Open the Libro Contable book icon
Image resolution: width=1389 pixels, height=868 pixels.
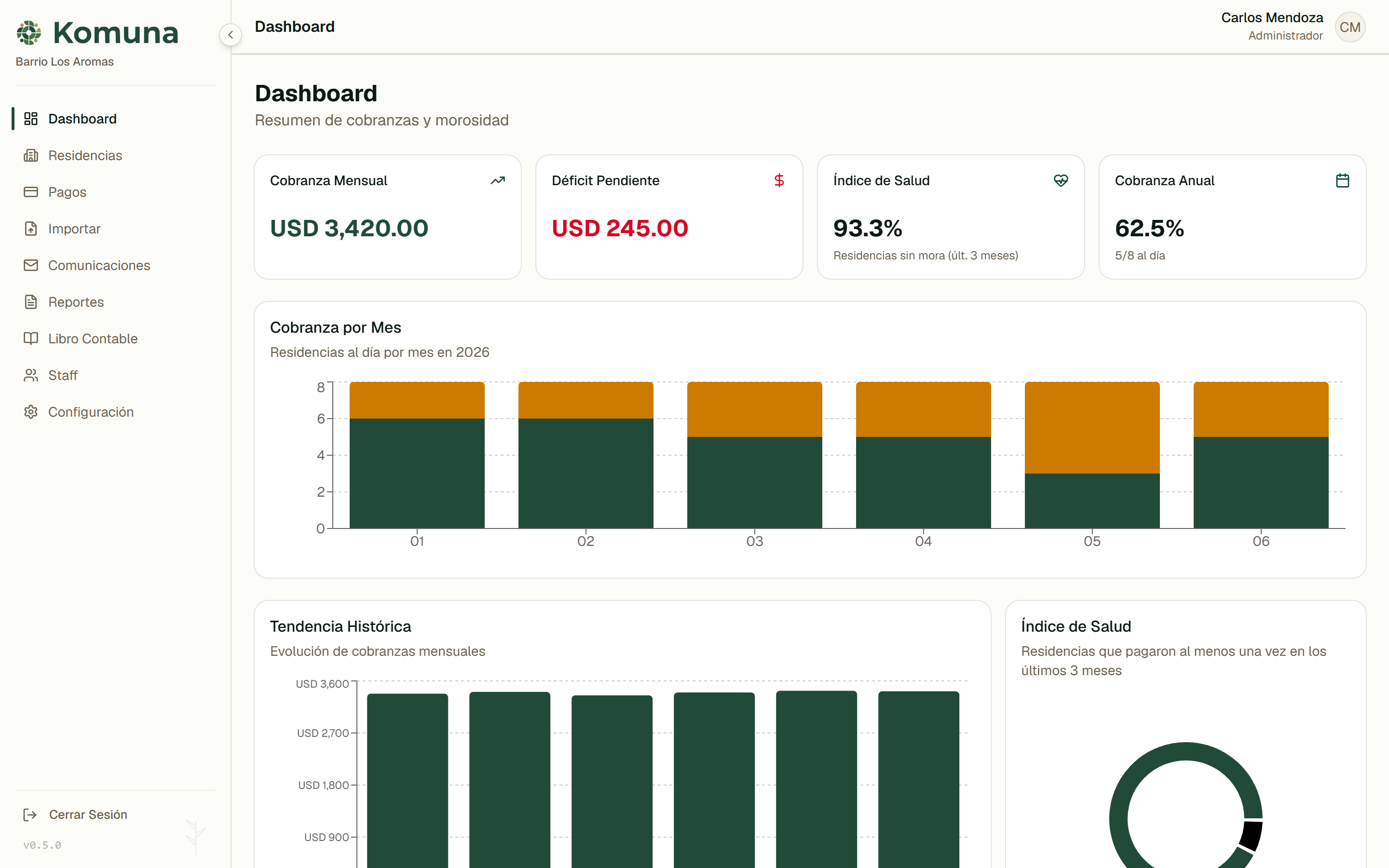[x=31, y=339]
